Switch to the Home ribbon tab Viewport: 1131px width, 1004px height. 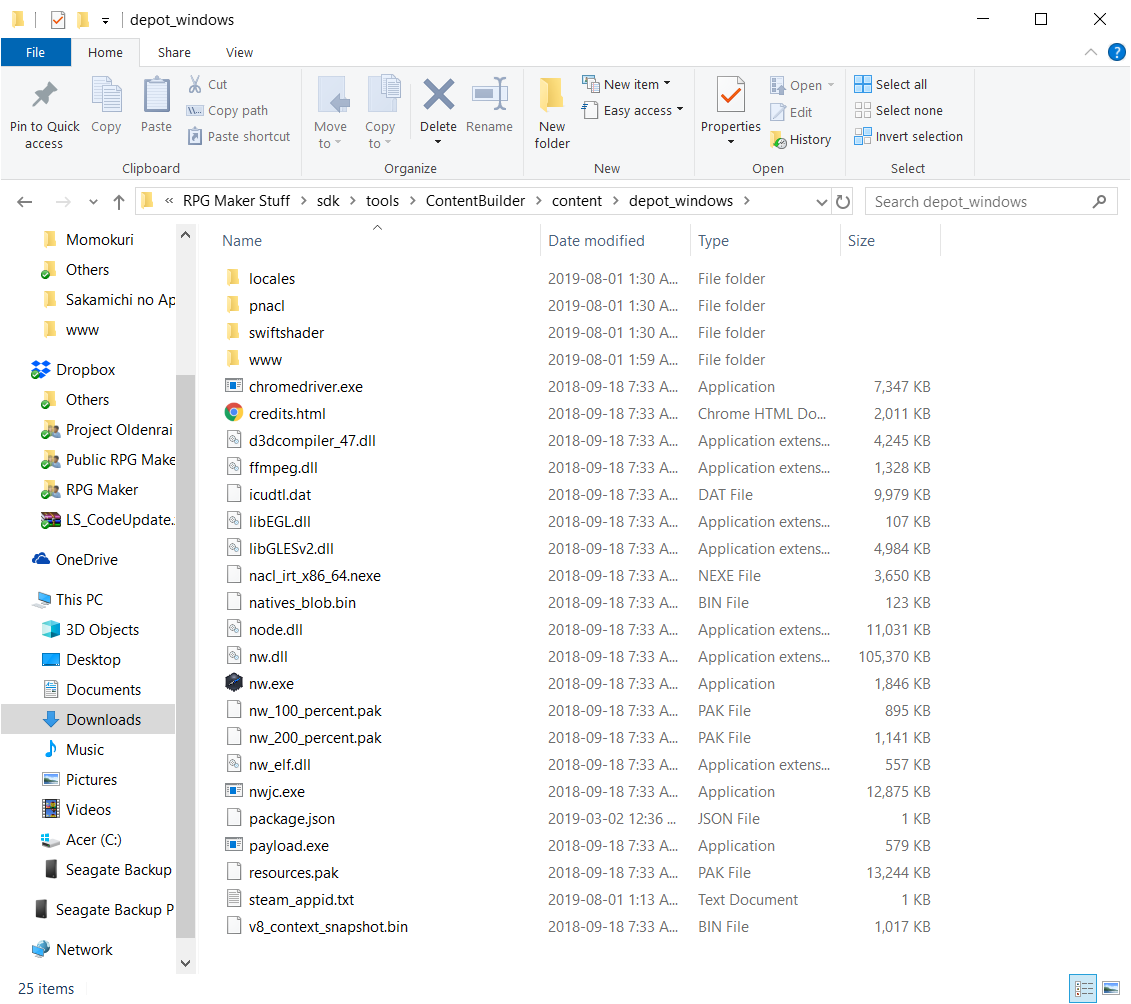(105, 52)
